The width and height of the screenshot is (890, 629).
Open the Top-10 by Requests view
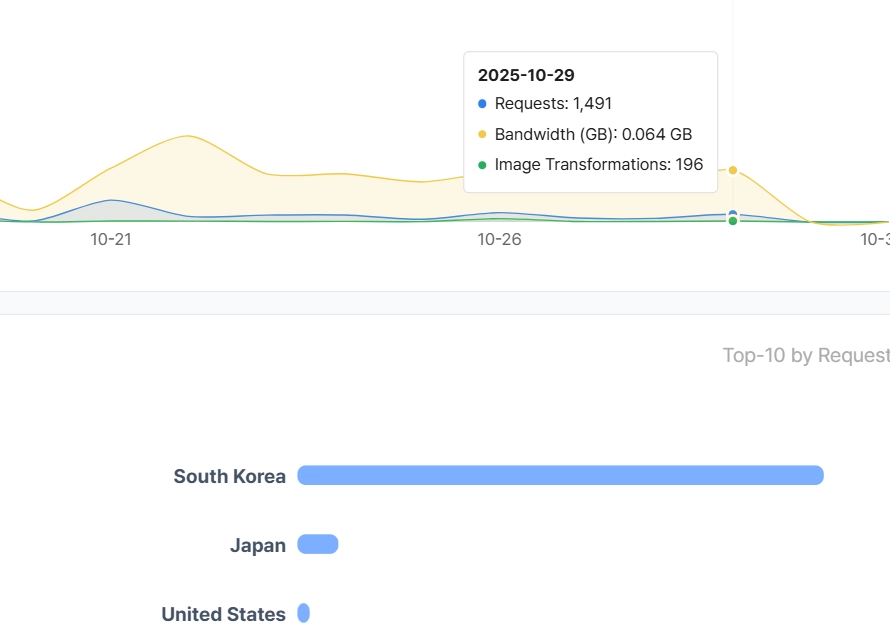coord(805,355)
